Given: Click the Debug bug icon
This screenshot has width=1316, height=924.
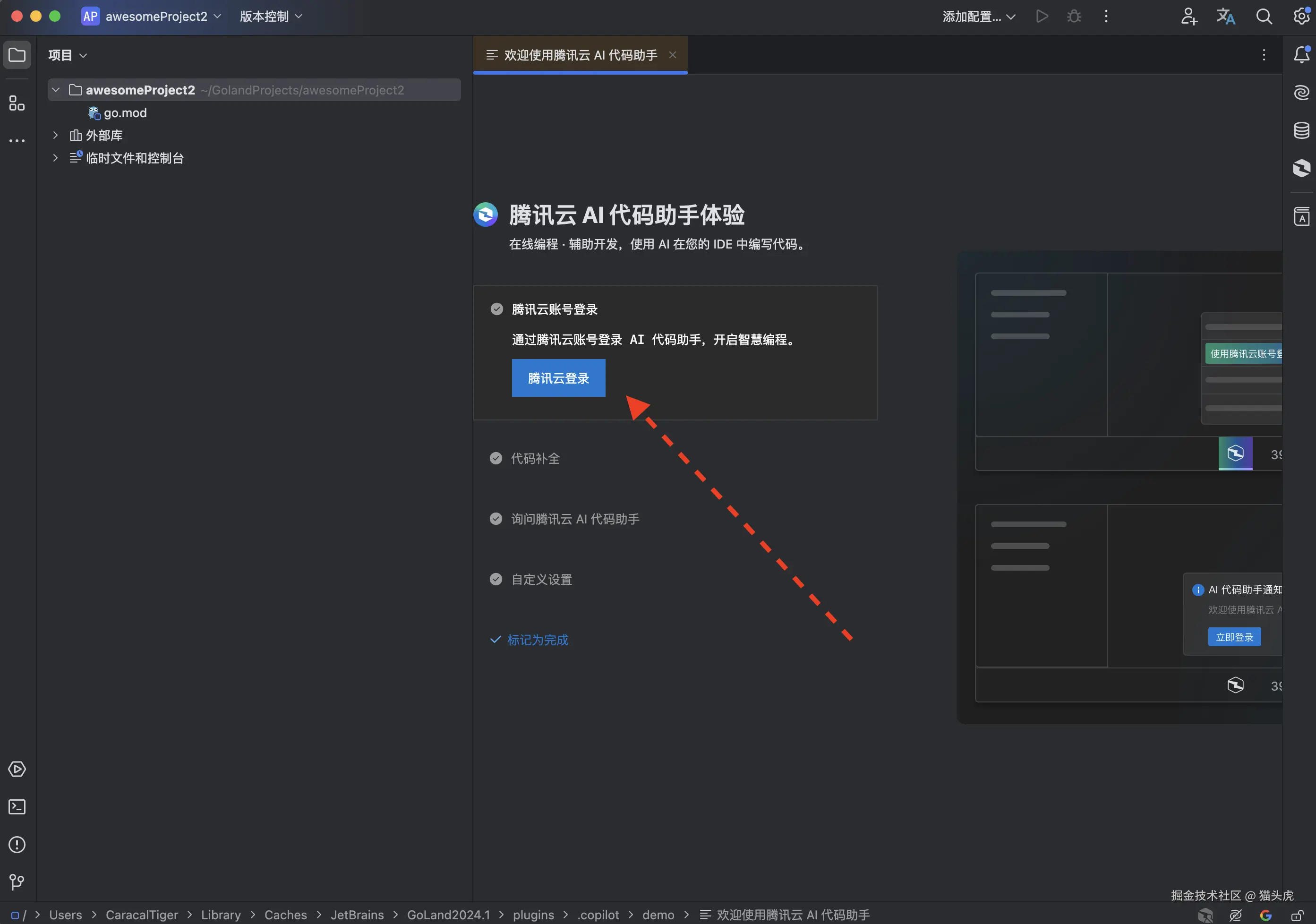Looking at the screenshot, I should point(1074,16).
